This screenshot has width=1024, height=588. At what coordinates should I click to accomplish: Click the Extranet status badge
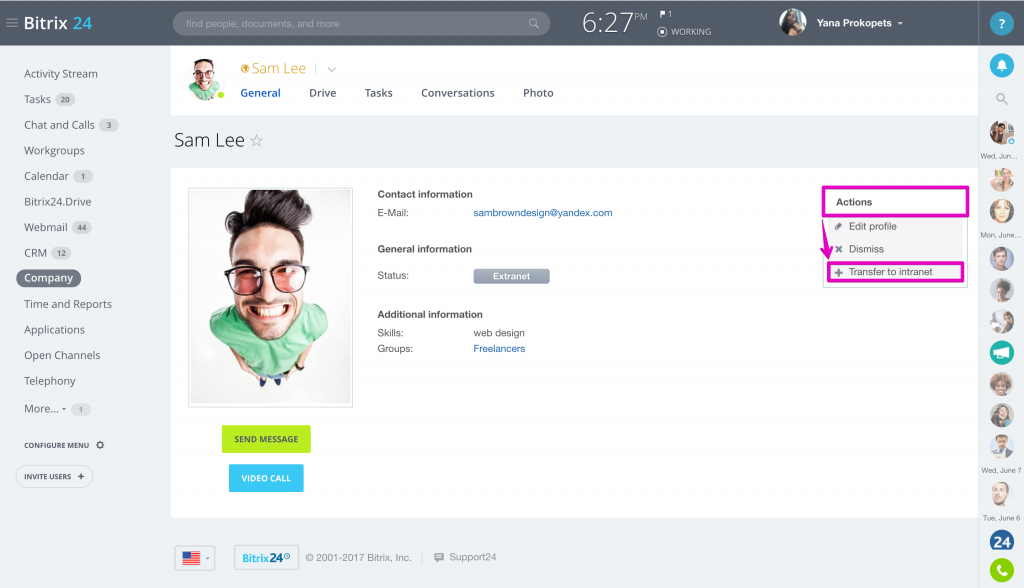tap(511, 276)
